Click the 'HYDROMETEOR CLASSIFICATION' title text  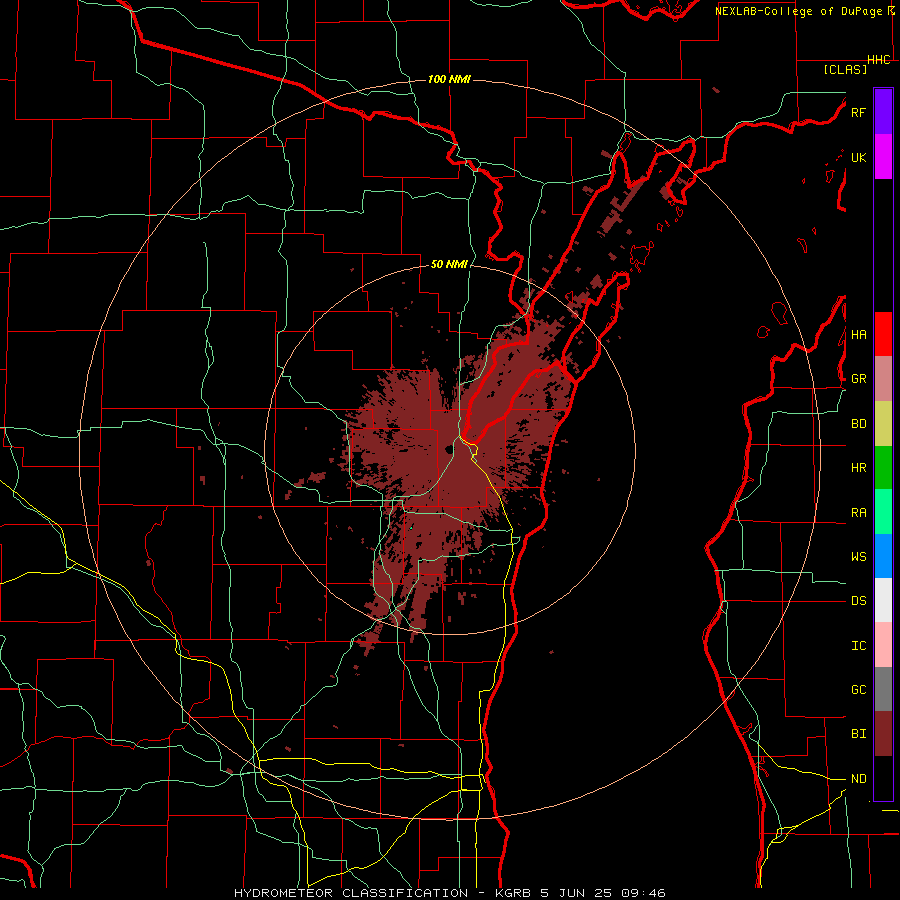click(351, 893)
